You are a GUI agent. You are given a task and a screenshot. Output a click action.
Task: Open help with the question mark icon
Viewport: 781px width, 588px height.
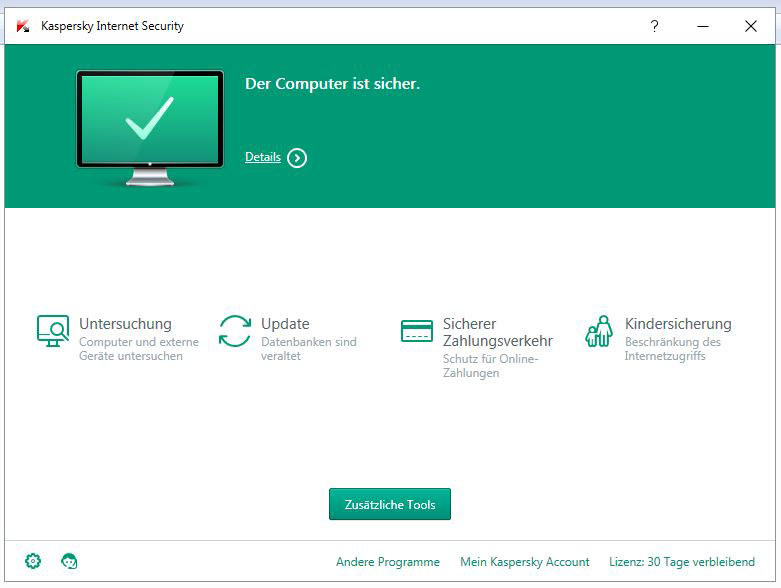(x=655, y=26)
